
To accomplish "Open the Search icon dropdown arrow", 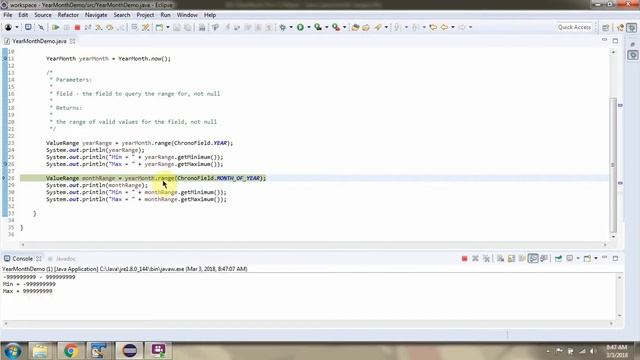I will (x=386, y=27).
